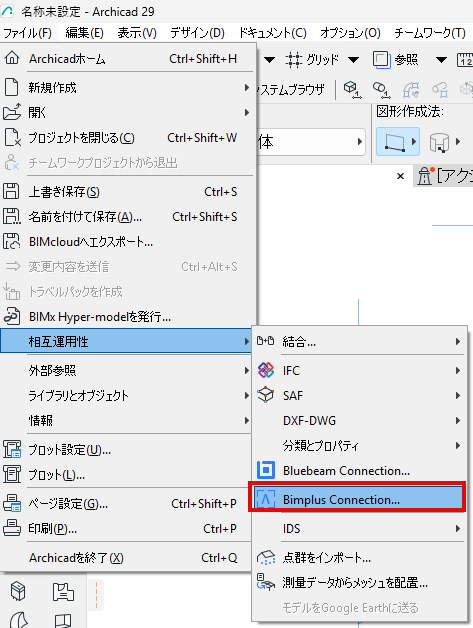
Task: Select 上書き保存(S) menu entry
Action: 127,192
